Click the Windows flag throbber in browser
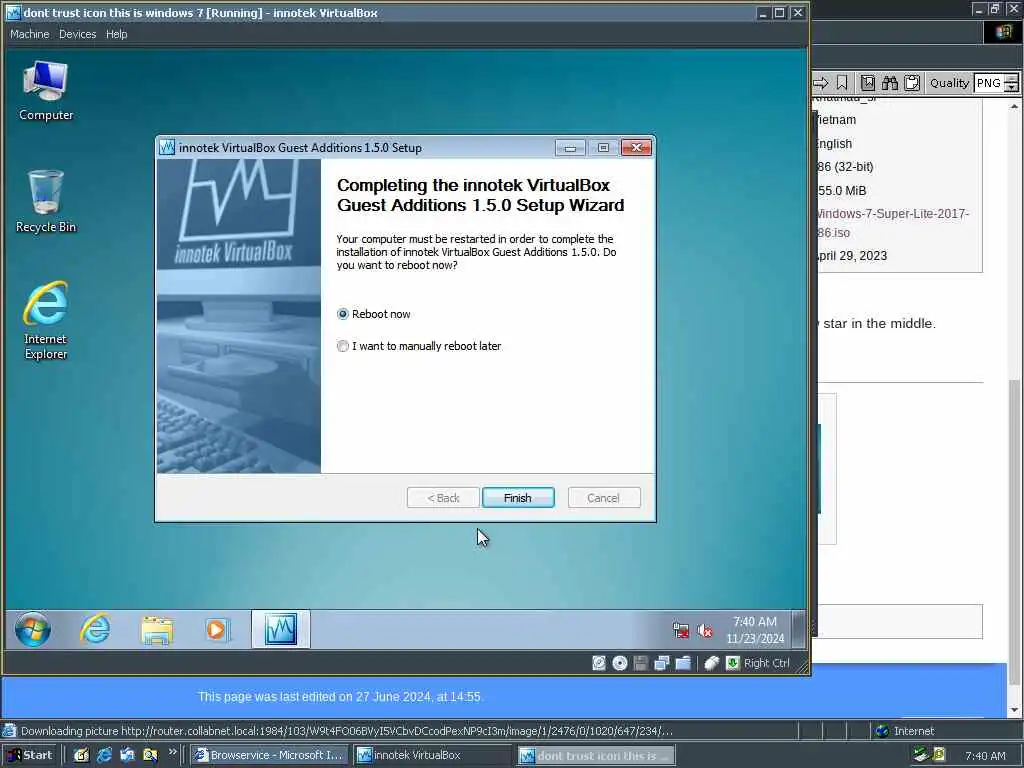The image size is (1024, 768). (x=1004, y=32)
